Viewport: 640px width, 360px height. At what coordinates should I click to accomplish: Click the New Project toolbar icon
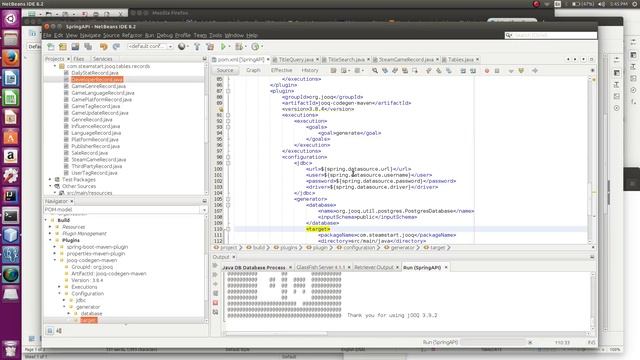coord(63,47)
